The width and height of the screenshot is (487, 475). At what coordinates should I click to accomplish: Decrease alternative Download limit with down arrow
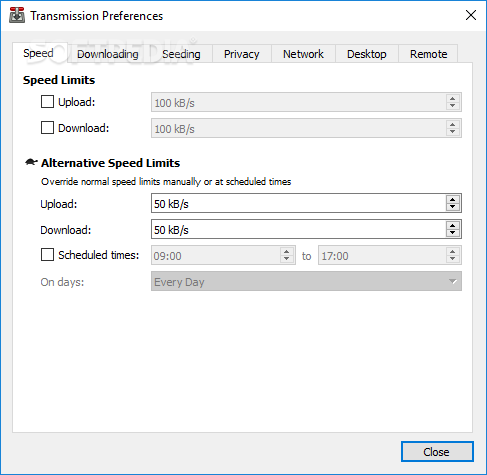453,233
